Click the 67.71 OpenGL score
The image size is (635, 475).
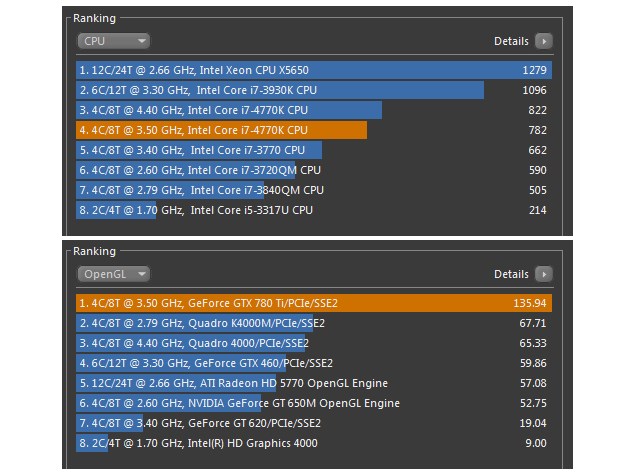tap(533, 323)
